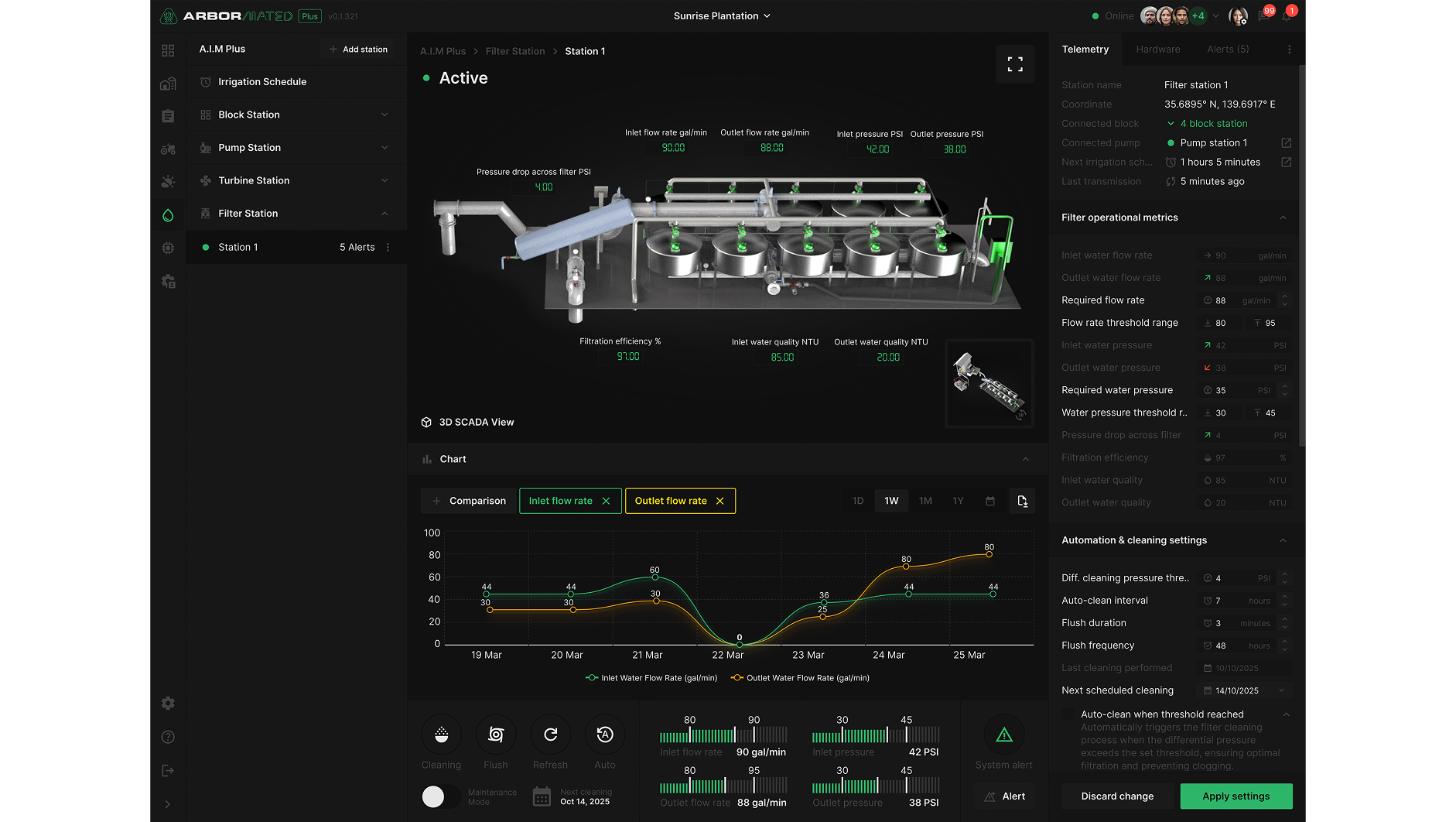Remove the Inlet flow rate chart series
This screenshot has height=822, width=1456.
606,501
